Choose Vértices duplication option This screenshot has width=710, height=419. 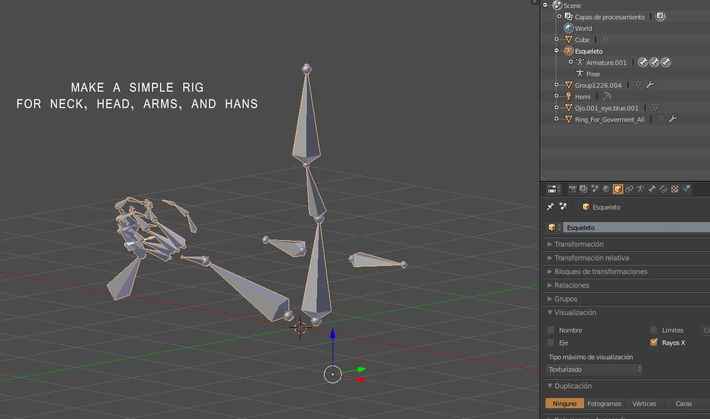(x=644, y=403)
